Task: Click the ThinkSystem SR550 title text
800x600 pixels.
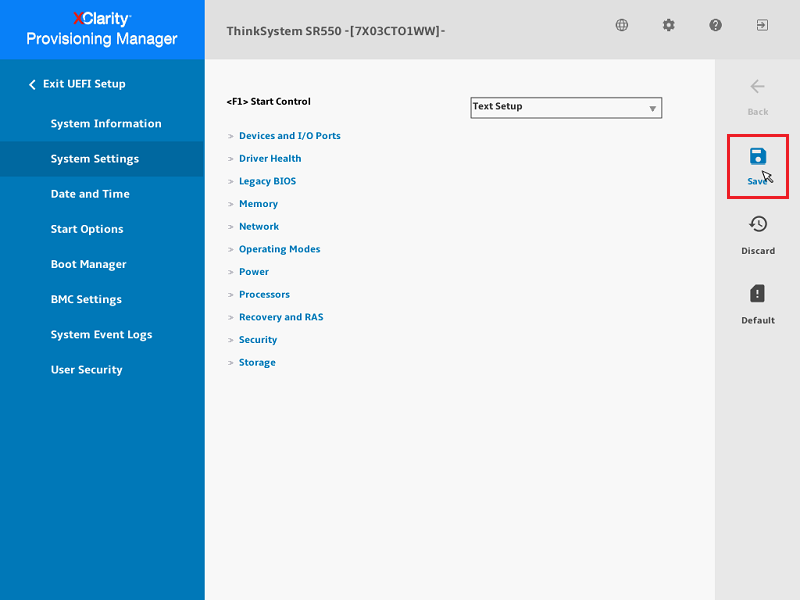Action: [336, 31]
